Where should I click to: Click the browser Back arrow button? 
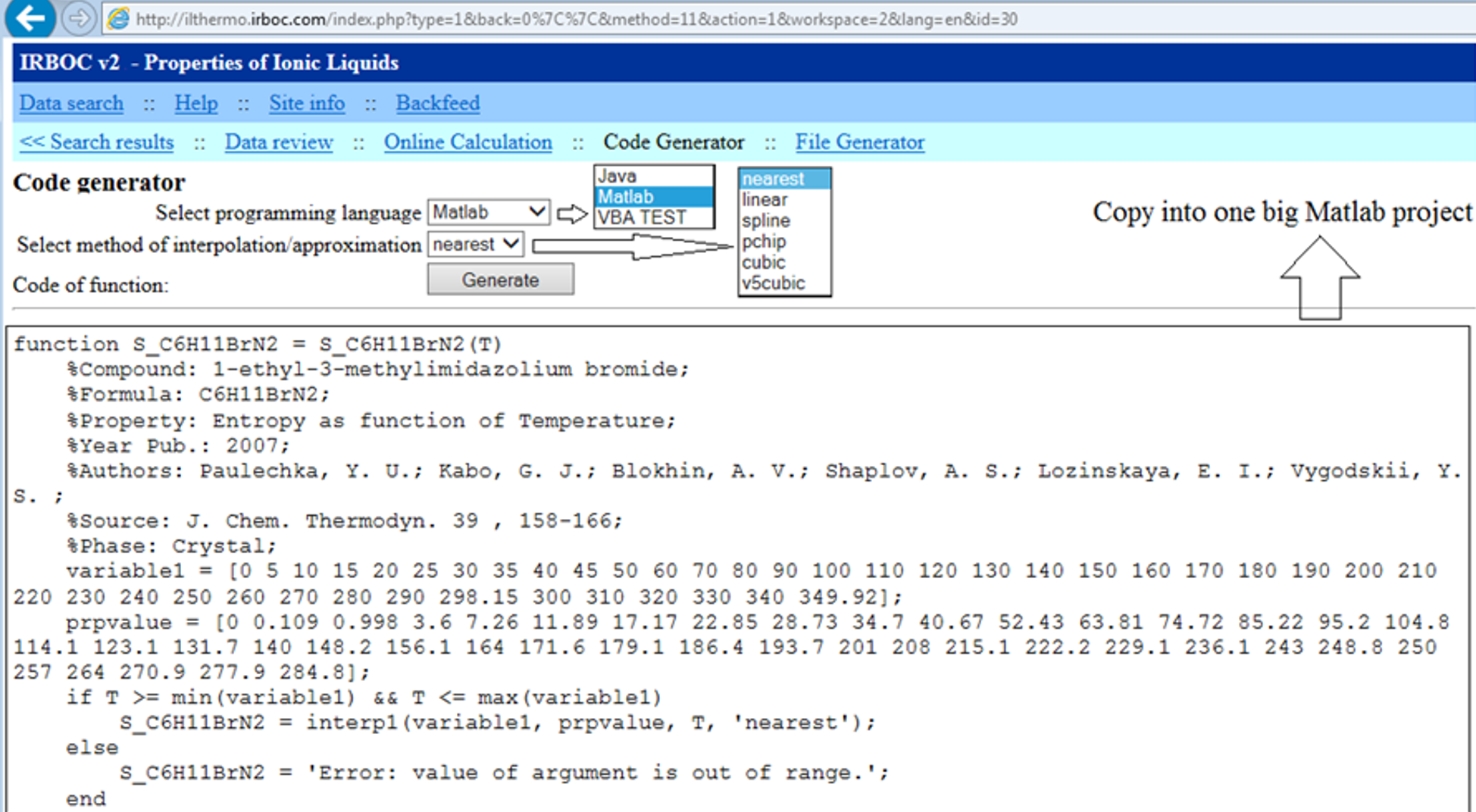[29, 17]
